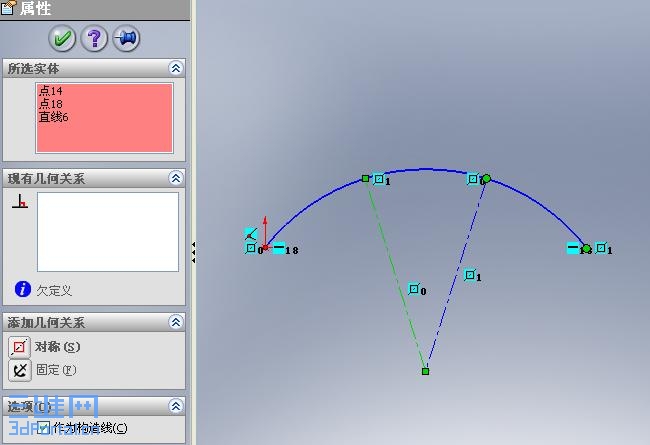Screen dimensions: 650x445
Task: Click coincident relation badge above origin
Action: click(251, 234)
